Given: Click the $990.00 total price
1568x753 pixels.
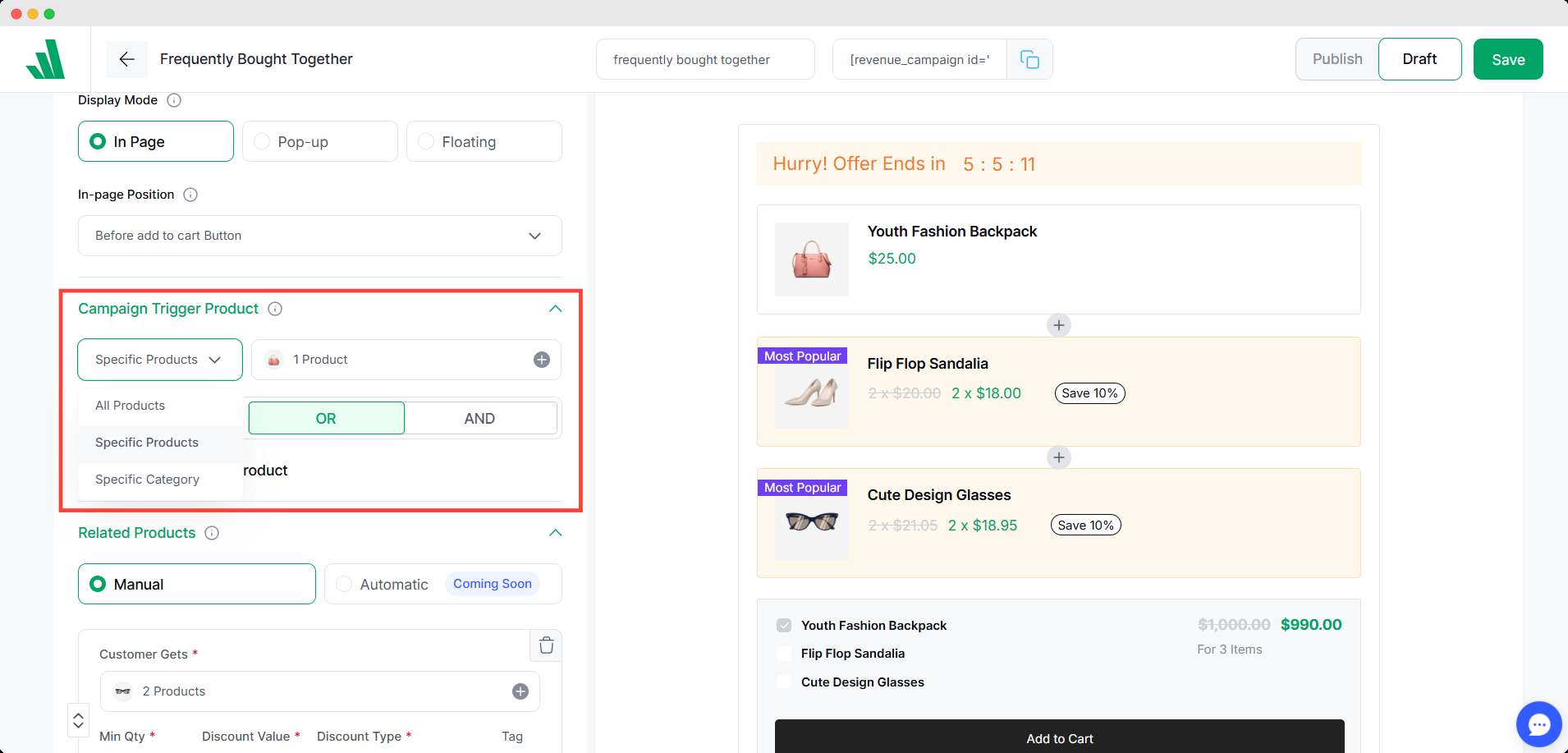Looking at the screenshot, I should coord(1311,625).
